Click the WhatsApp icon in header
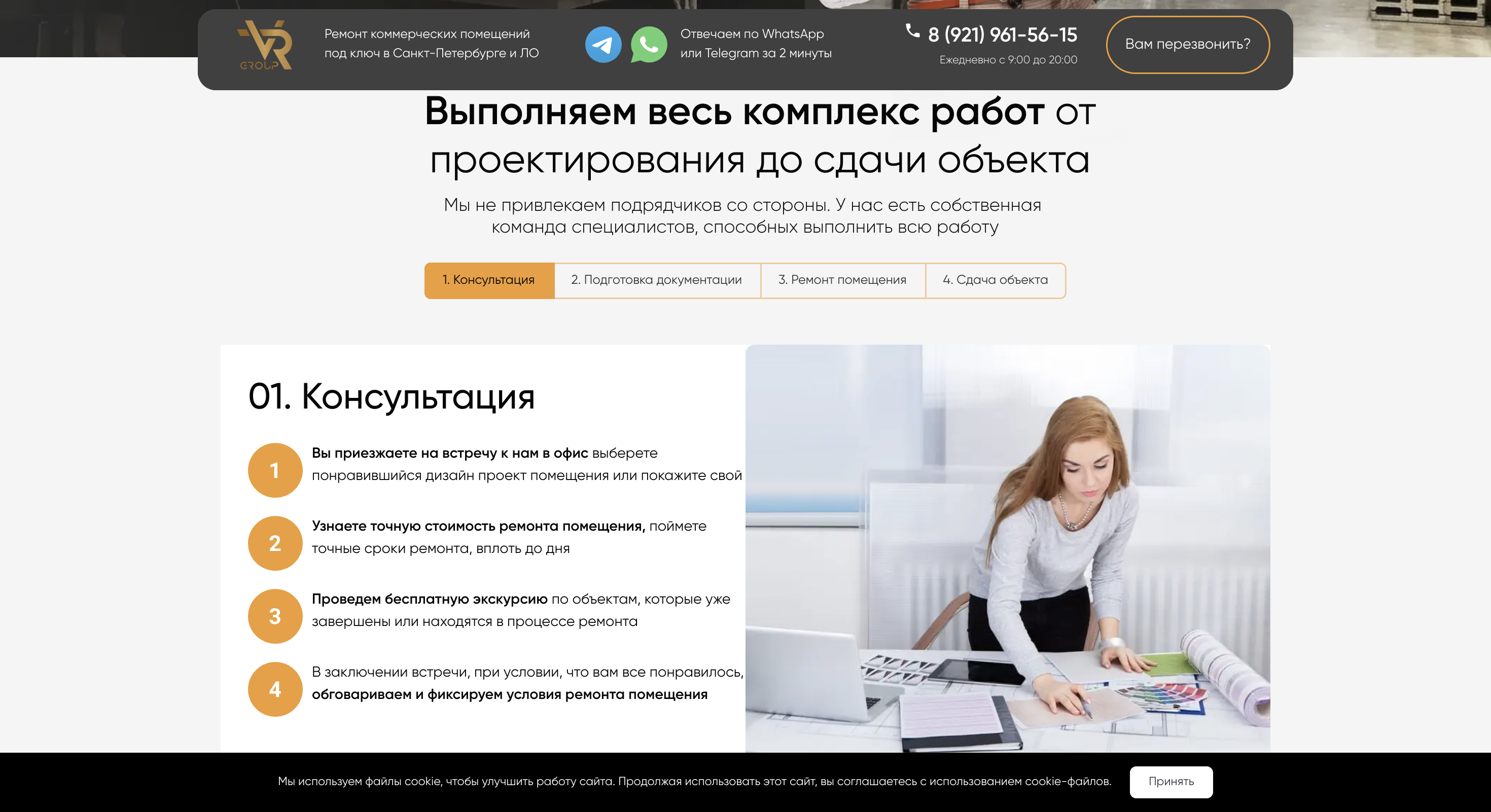 [x=648, y=45]
